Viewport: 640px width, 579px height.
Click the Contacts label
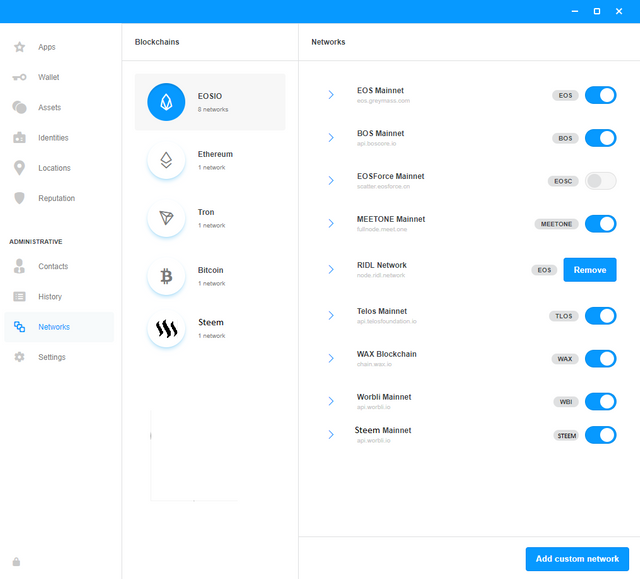tap(53, 266)
